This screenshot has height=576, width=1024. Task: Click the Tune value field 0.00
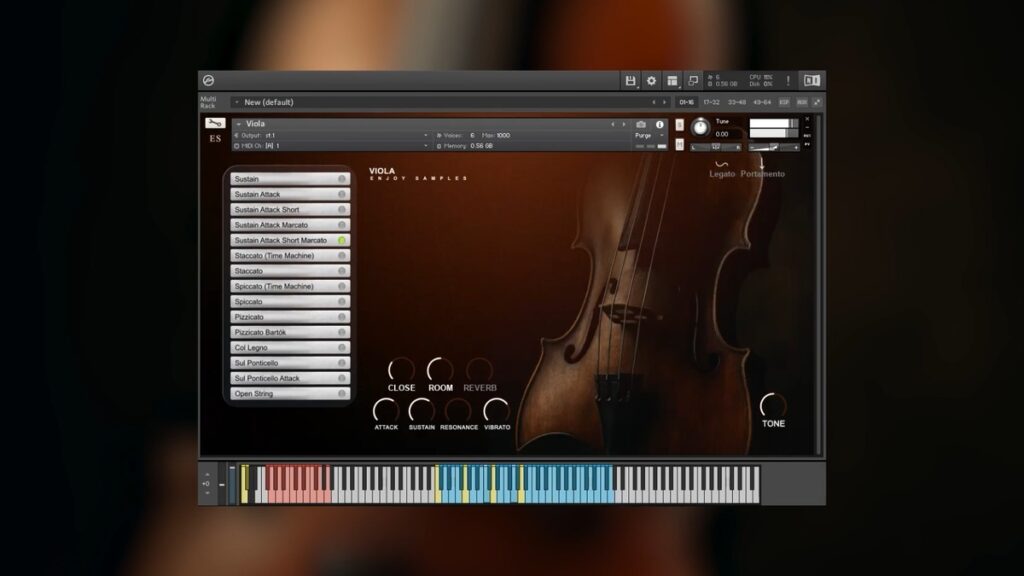(722, 135)
